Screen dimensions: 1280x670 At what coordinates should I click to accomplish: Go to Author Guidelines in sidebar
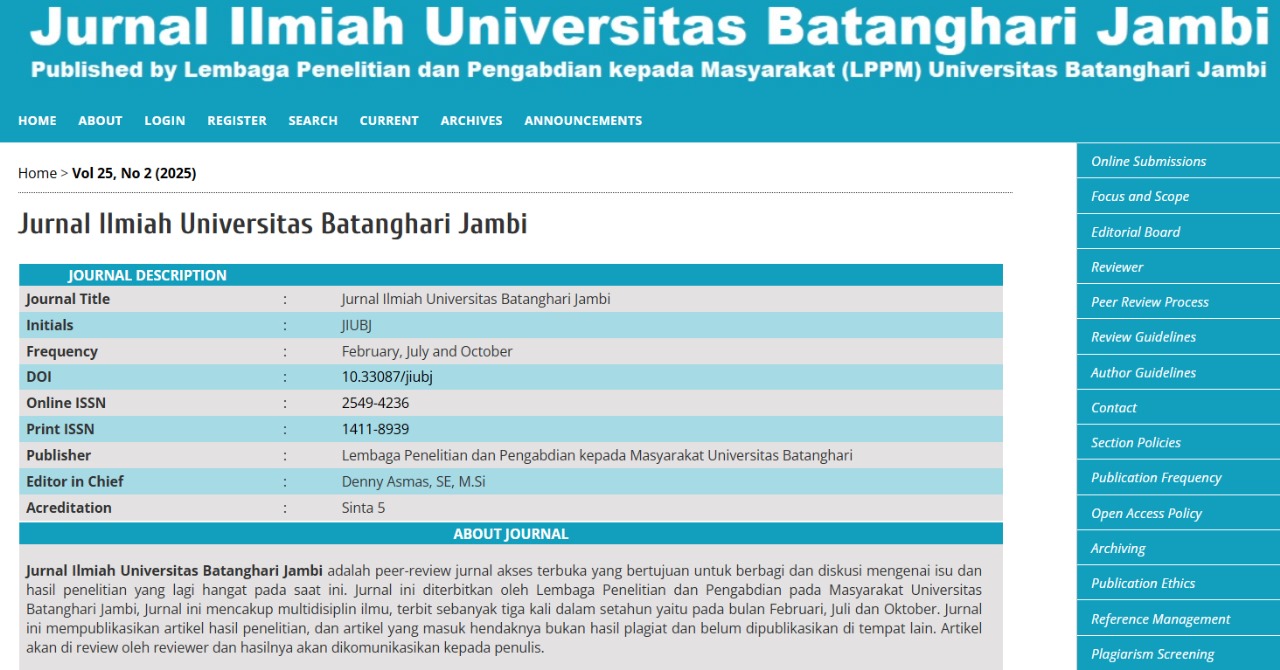pos(1143,373)
